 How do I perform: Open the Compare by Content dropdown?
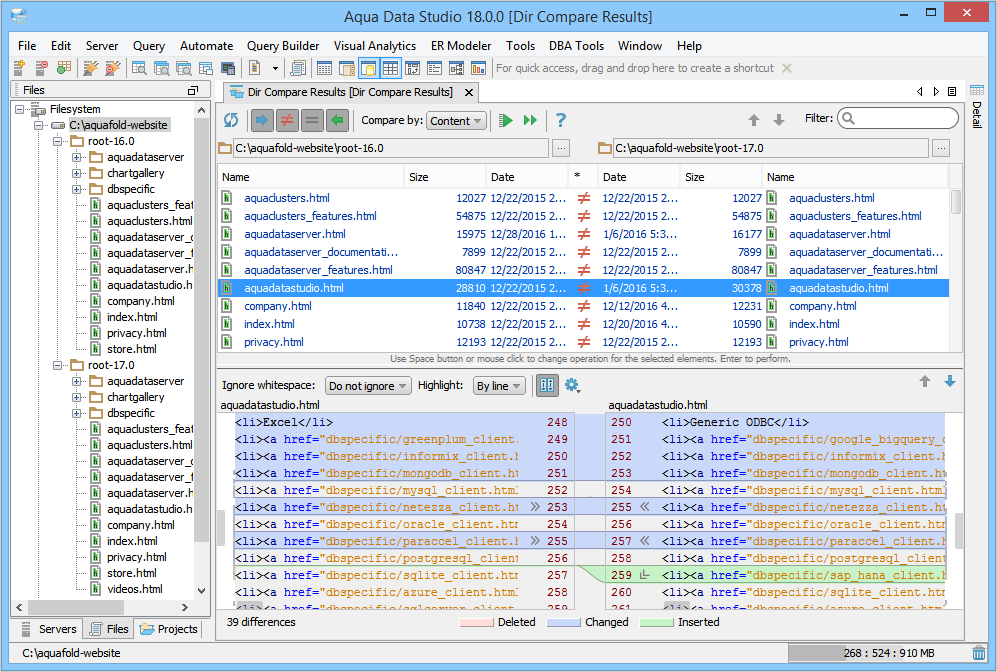(456, 121)
